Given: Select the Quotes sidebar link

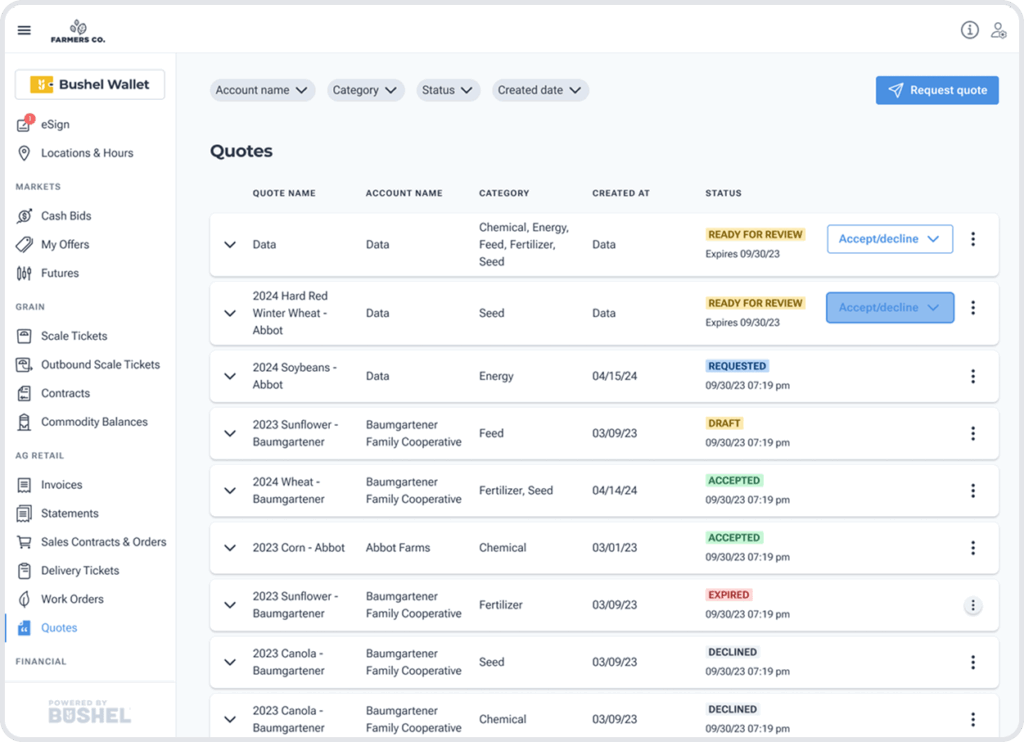Looking at the screenshot, I should 59,628.
